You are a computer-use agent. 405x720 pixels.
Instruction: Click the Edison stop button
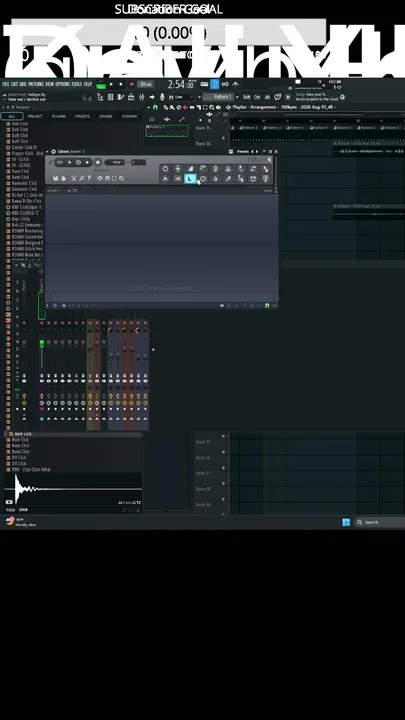pyautogui.click(x=87, y=162)
